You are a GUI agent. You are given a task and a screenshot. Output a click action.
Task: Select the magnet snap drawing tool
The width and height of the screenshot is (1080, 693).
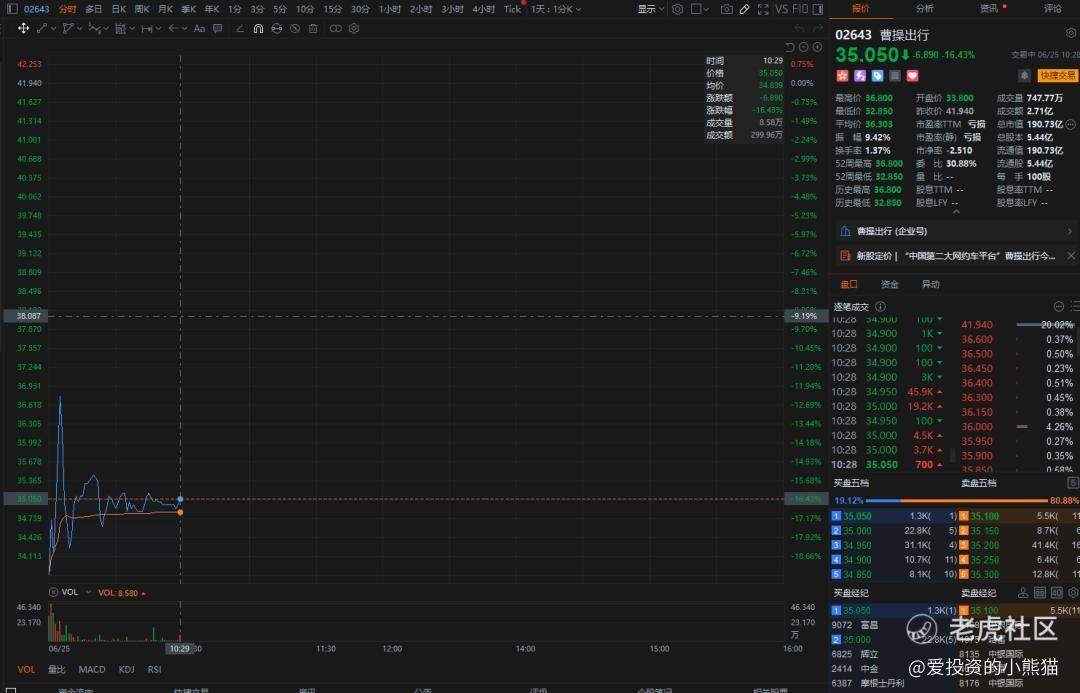tap(258, 28)
